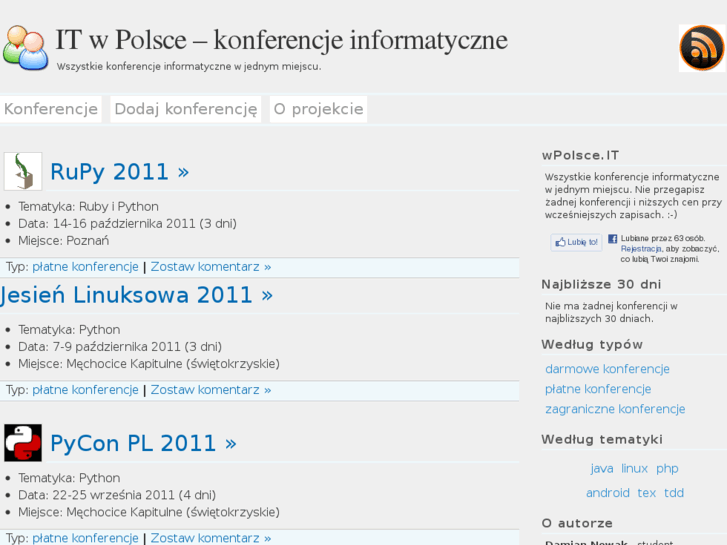This screenshot has width=727, height=545.
Task: Open the RuPy 2011 conference thumbnail
Action: (x=23, y=171)
